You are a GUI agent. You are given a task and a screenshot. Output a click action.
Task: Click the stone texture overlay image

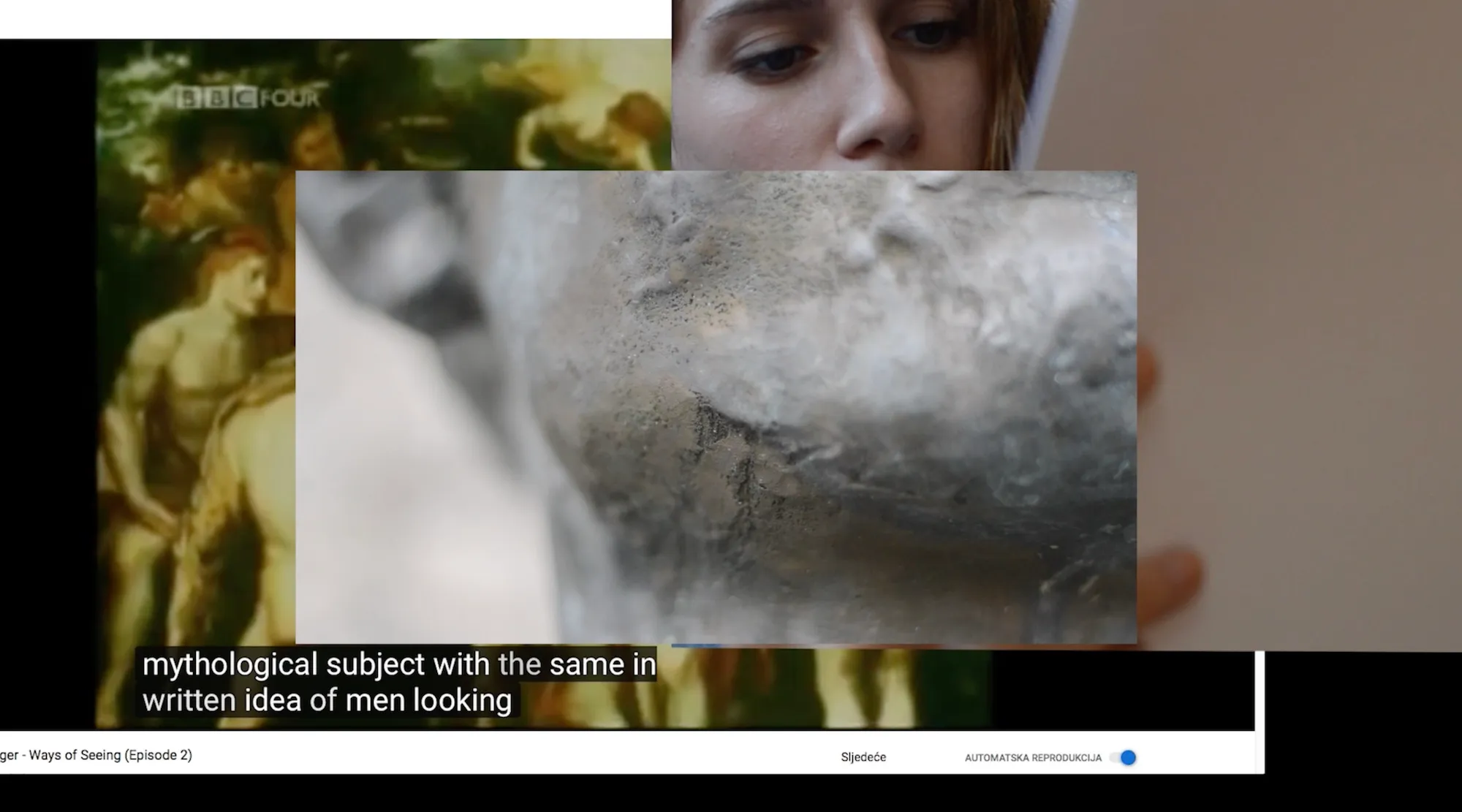716,407
